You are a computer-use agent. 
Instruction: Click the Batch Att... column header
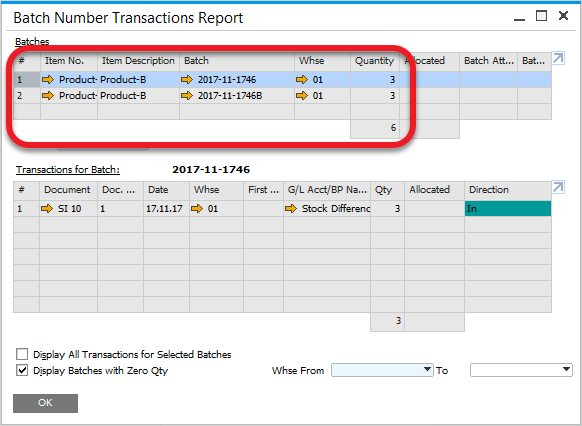(488, 61)
